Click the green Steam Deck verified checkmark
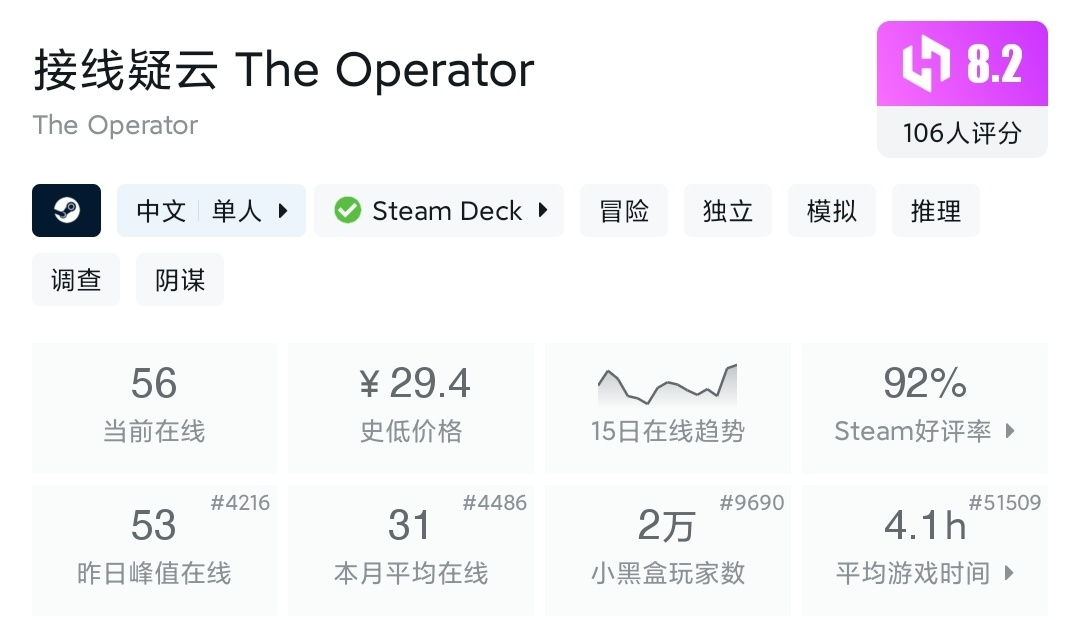The height and width of the screenshot is (620, 1080). (x=347, y=211)
